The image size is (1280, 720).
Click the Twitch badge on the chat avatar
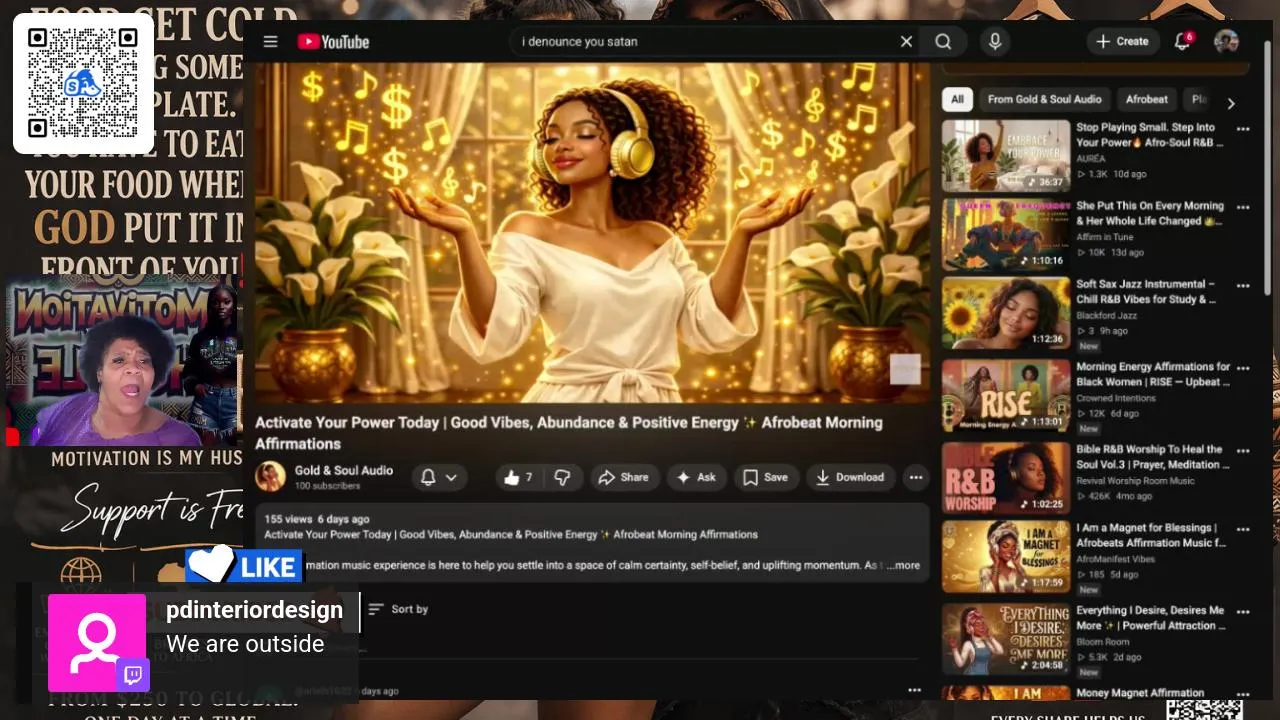pyautogui.click(x=133, y=675)
